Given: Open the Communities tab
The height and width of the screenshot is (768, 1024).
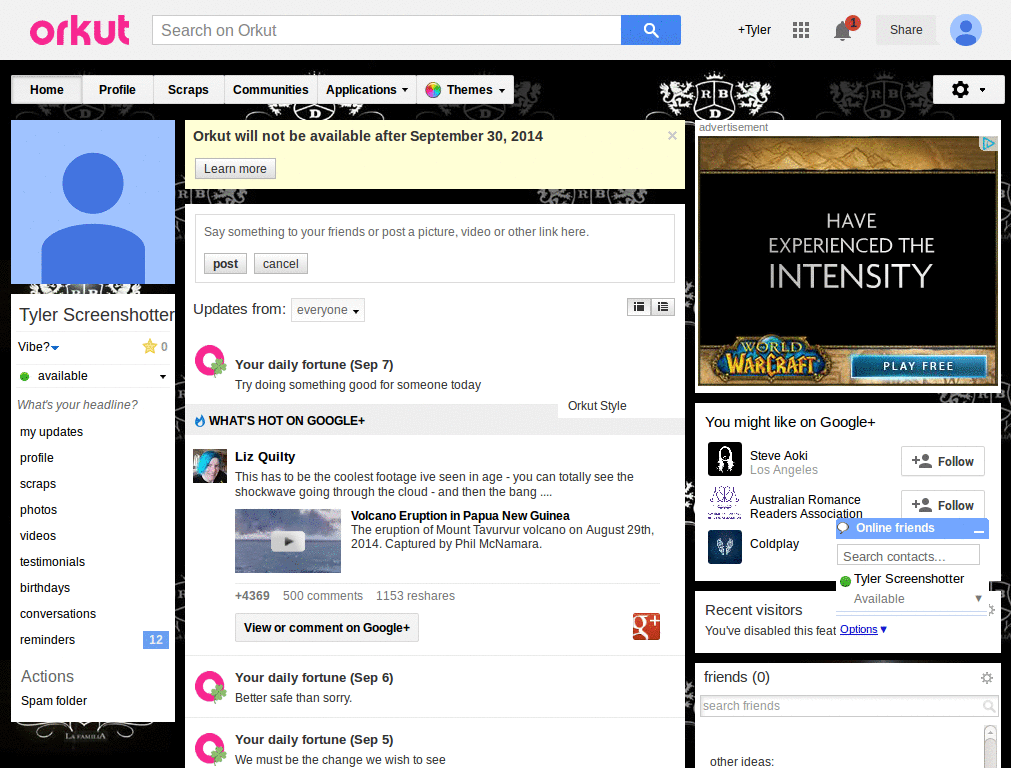Looking at the screenshot, I should coord(270,89).
